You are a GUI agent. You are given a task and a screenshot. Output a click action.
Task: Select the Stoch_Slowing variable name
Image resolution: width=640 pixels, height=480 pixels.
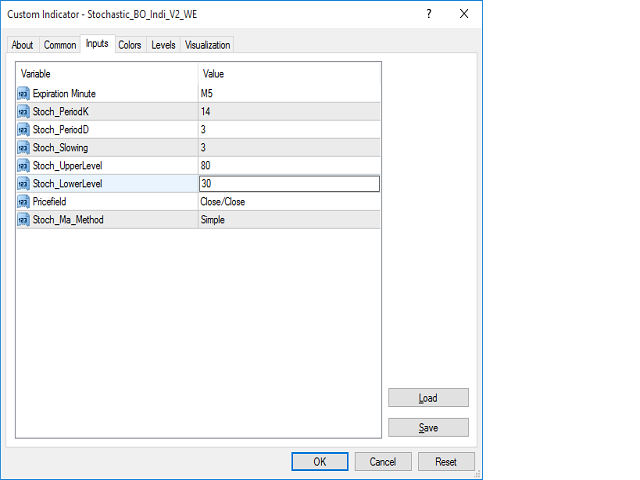coord(60,147)
